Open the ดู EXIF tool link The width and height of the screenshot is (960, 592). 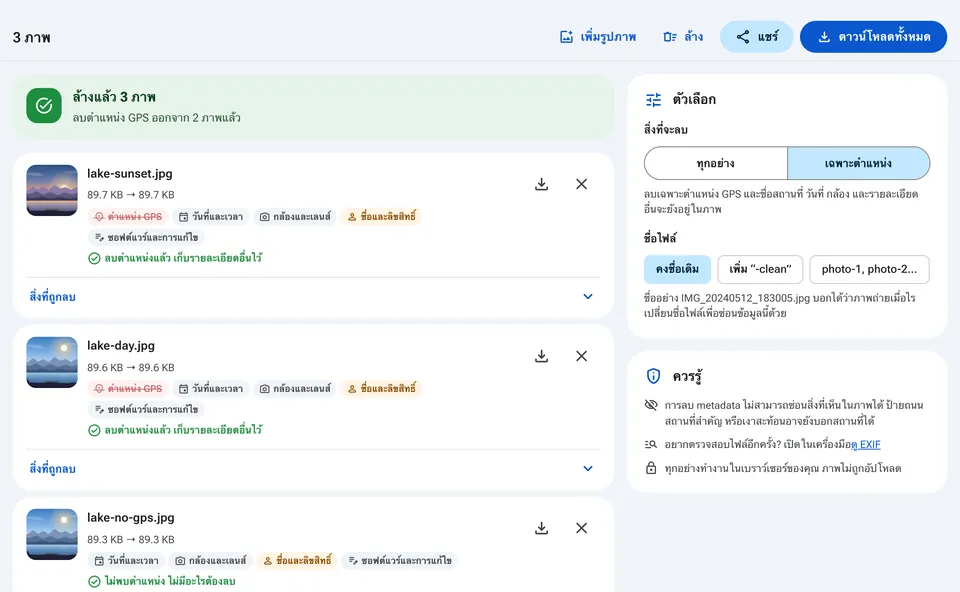[x=866, y=444]
